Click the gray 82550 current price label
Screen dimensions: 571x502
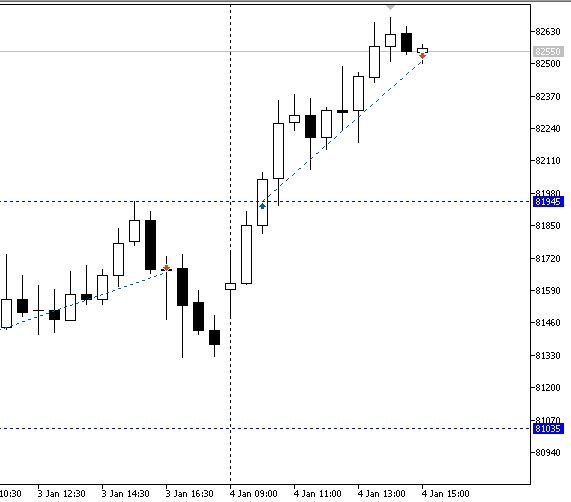(548, 51)
